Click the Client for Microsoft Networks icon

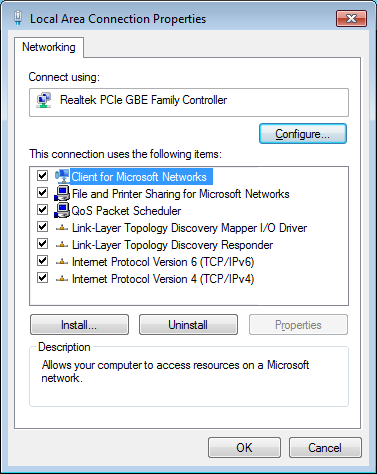pyautogui.click(x=62, y=176)
